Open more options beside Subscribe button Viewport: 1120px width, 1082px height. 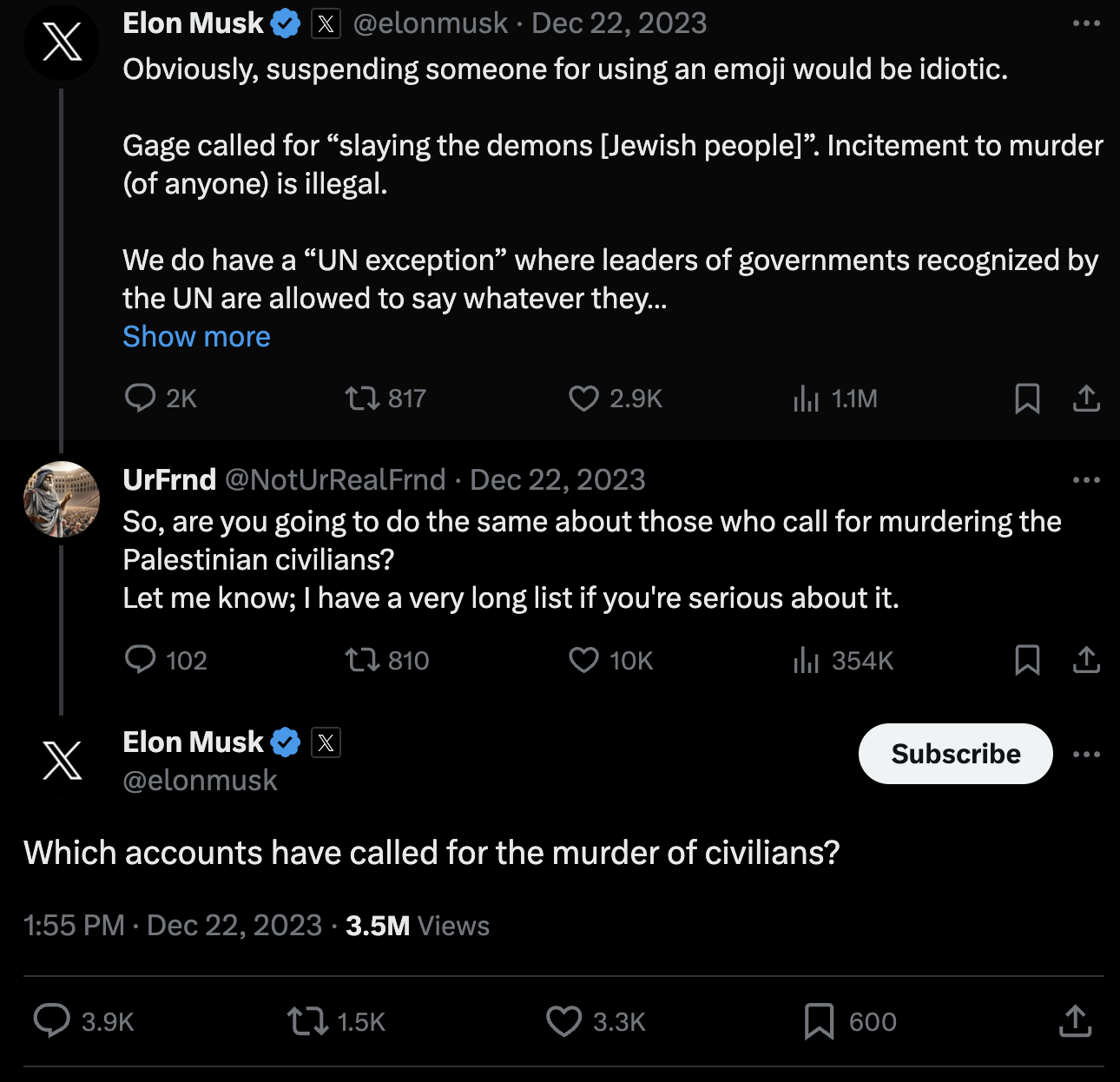1086,754
